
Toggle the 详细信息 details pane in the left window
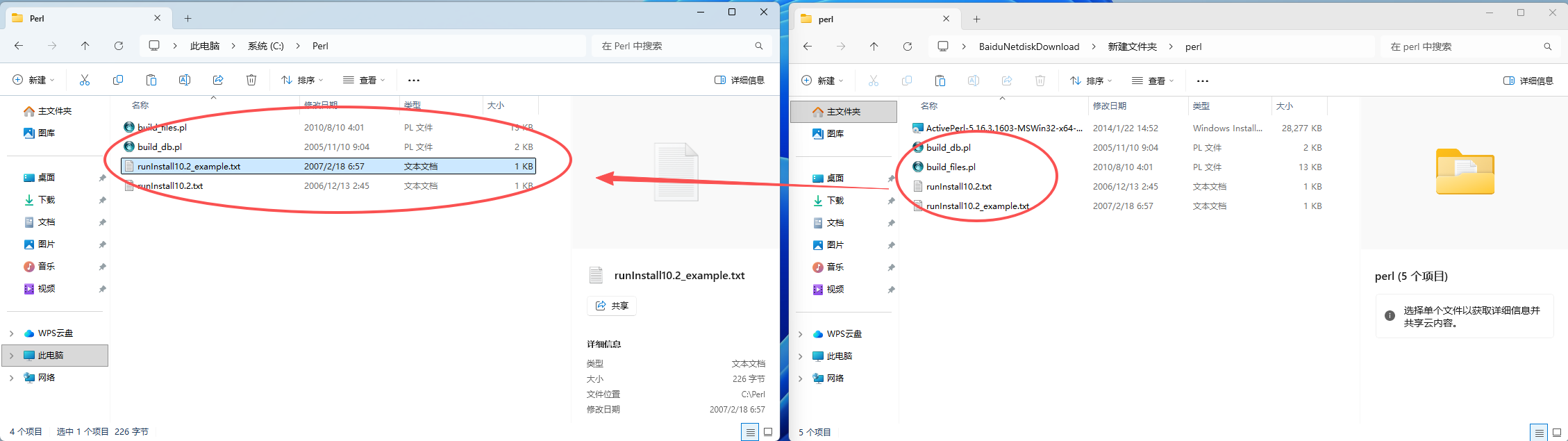(740, 81)
